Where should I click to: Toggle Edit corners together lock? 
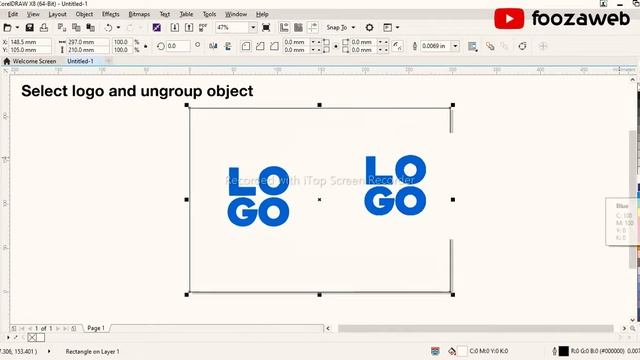click(336, 46)
